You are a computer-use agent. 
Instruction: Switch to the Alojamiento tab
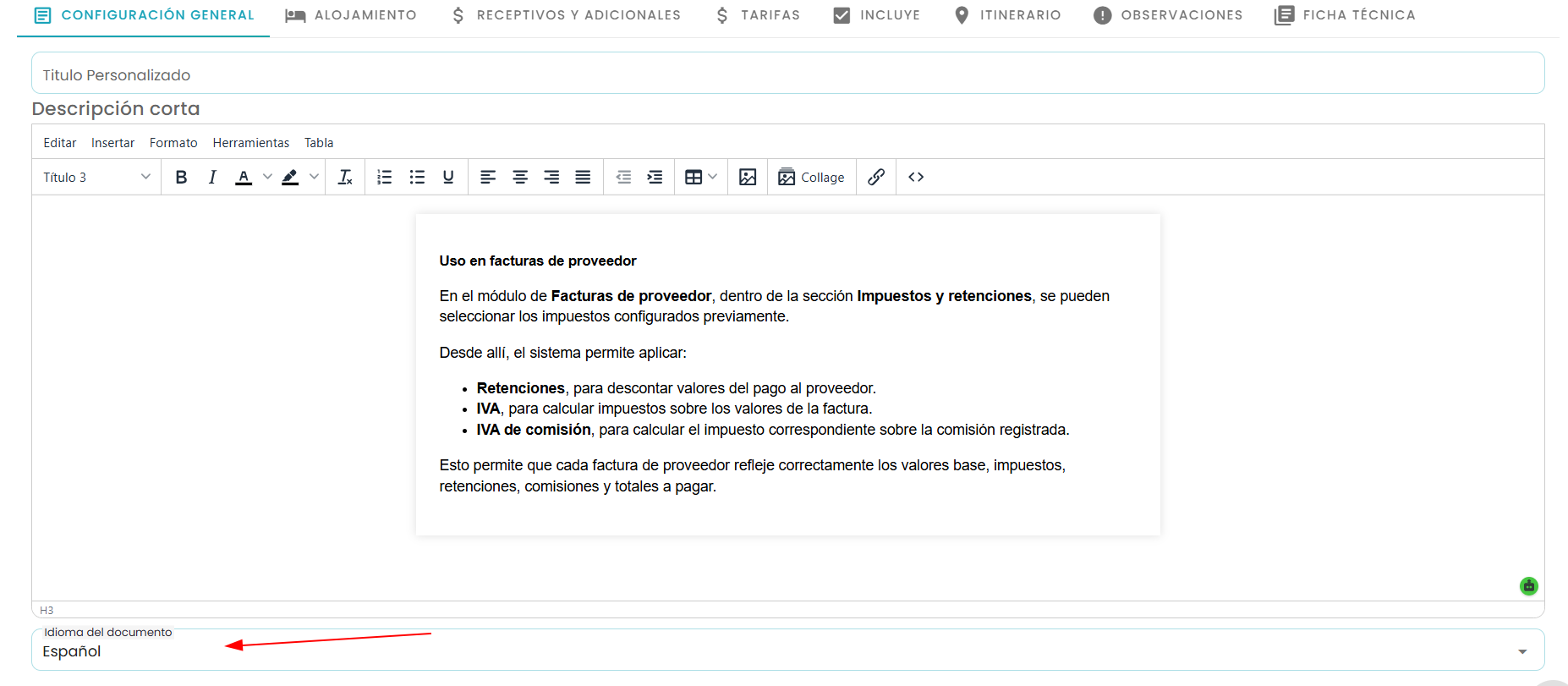pos(351,15)
